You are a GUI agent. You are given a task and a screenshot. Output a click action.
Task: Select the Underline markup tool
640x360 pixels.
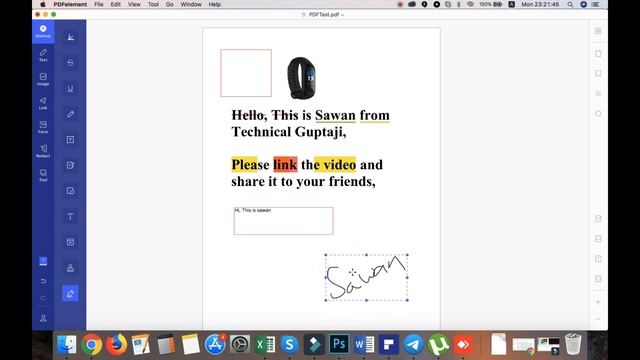click(x=70, y=89)
